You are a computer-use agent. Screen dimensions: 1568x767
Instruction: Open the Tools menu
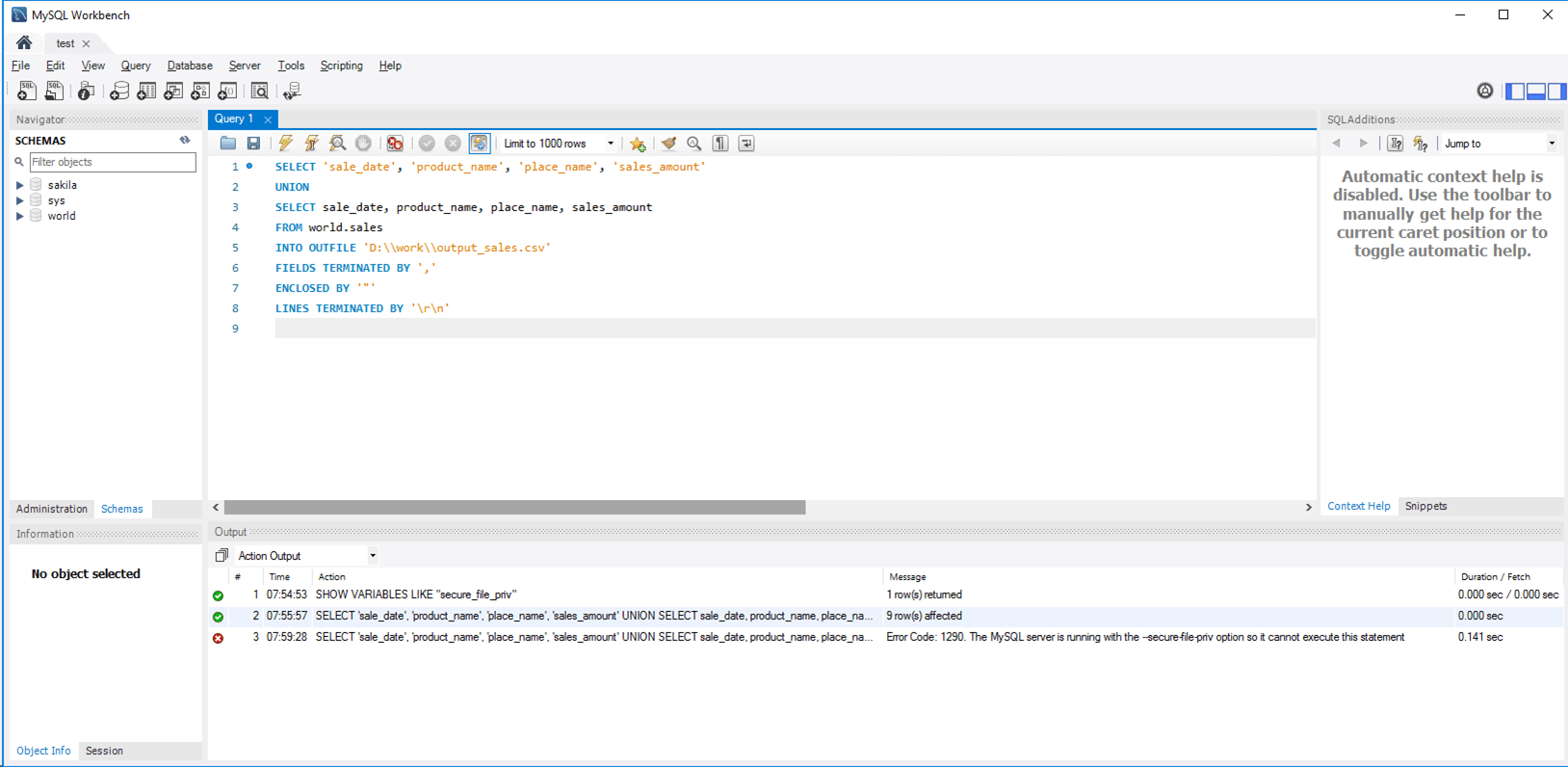[x=291, y=66]
